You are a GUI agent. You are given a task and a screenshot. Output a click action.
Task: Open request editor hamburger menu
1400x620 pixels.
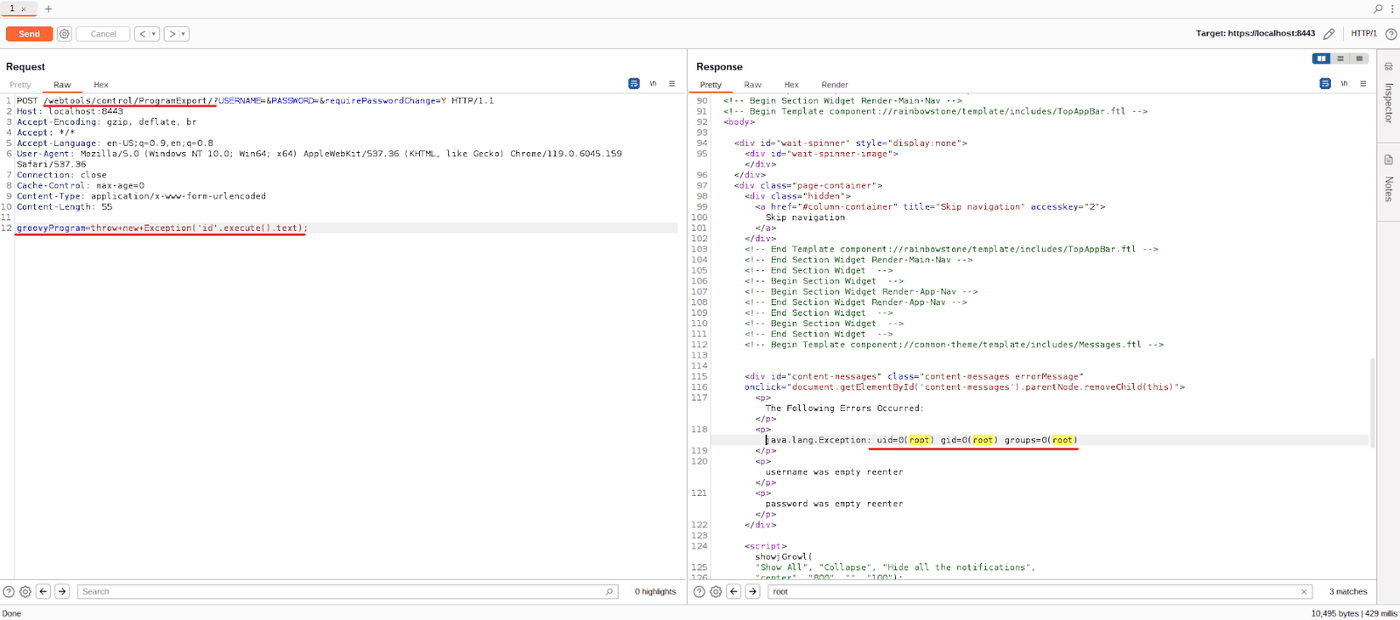[672, 84]
